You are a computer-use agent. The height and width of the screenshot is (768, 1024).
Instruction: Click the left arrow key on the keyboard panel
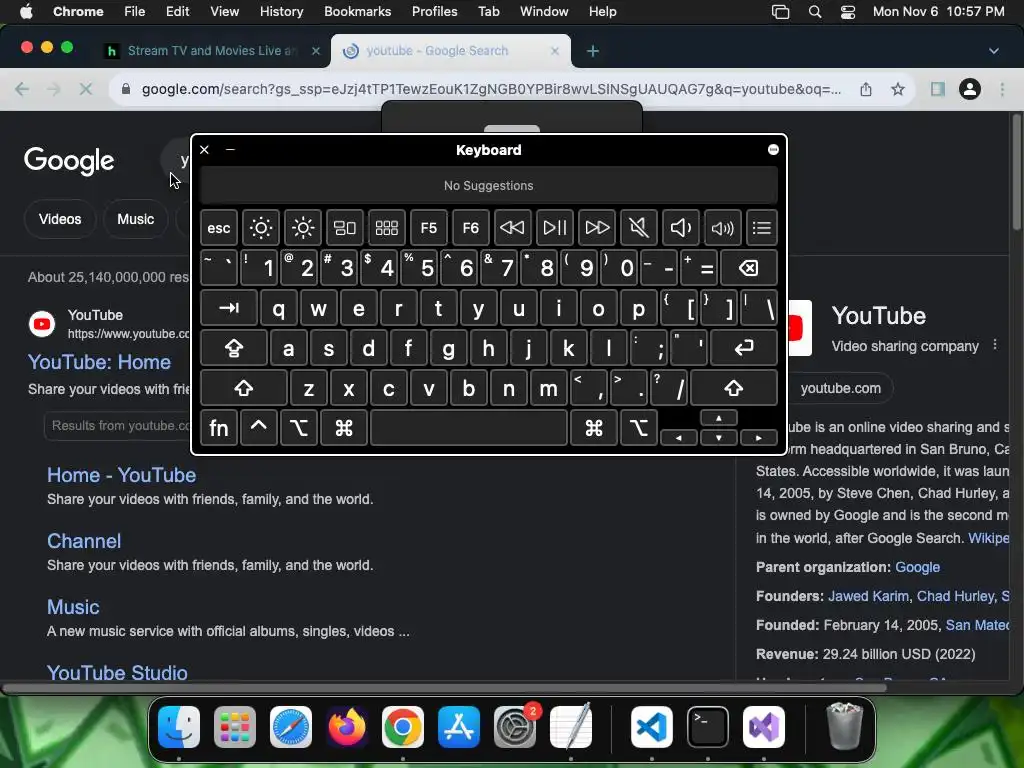(679, 438)
